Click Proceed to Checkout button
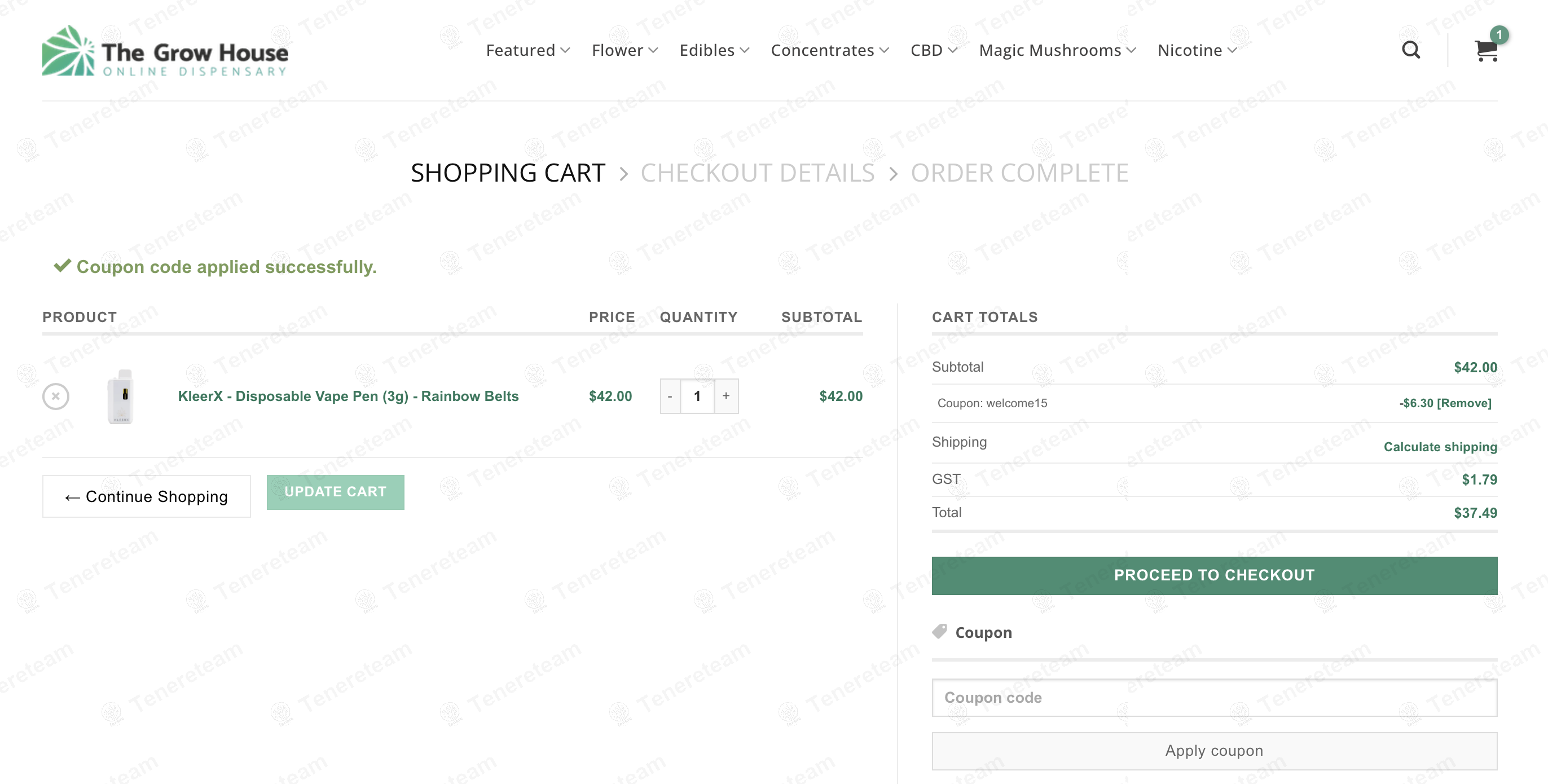 (x=1214, y=575)
